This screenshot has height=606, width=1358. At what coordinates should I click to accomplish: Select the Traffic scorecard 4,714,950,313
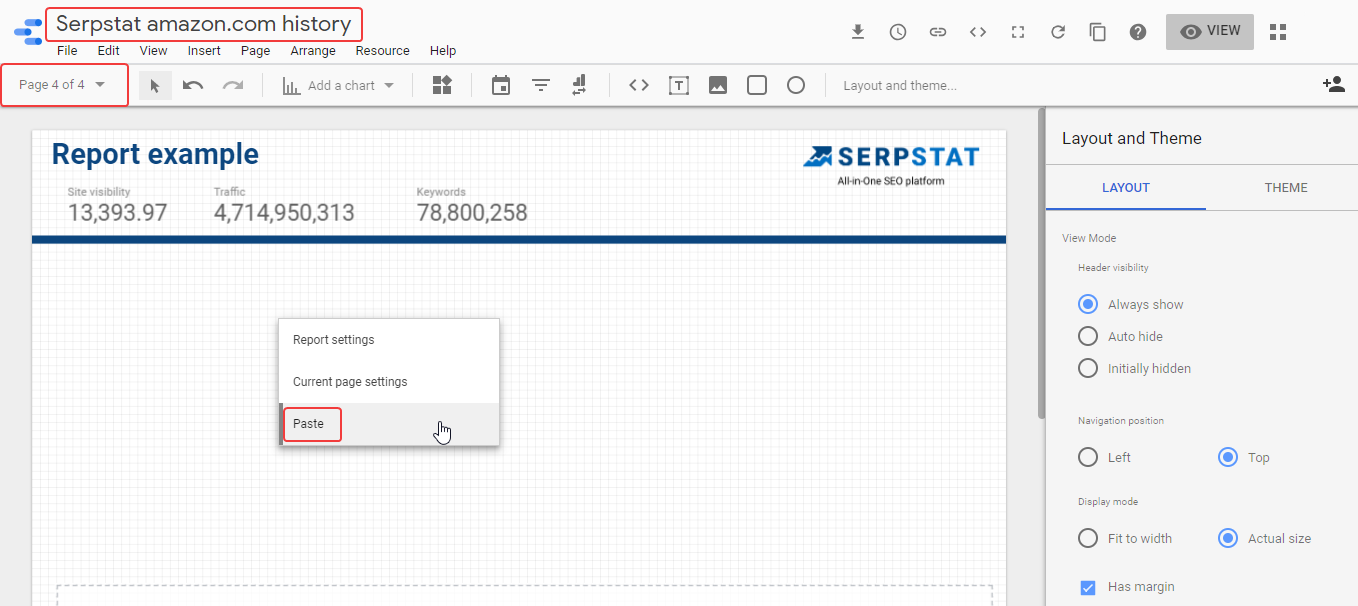284,206
